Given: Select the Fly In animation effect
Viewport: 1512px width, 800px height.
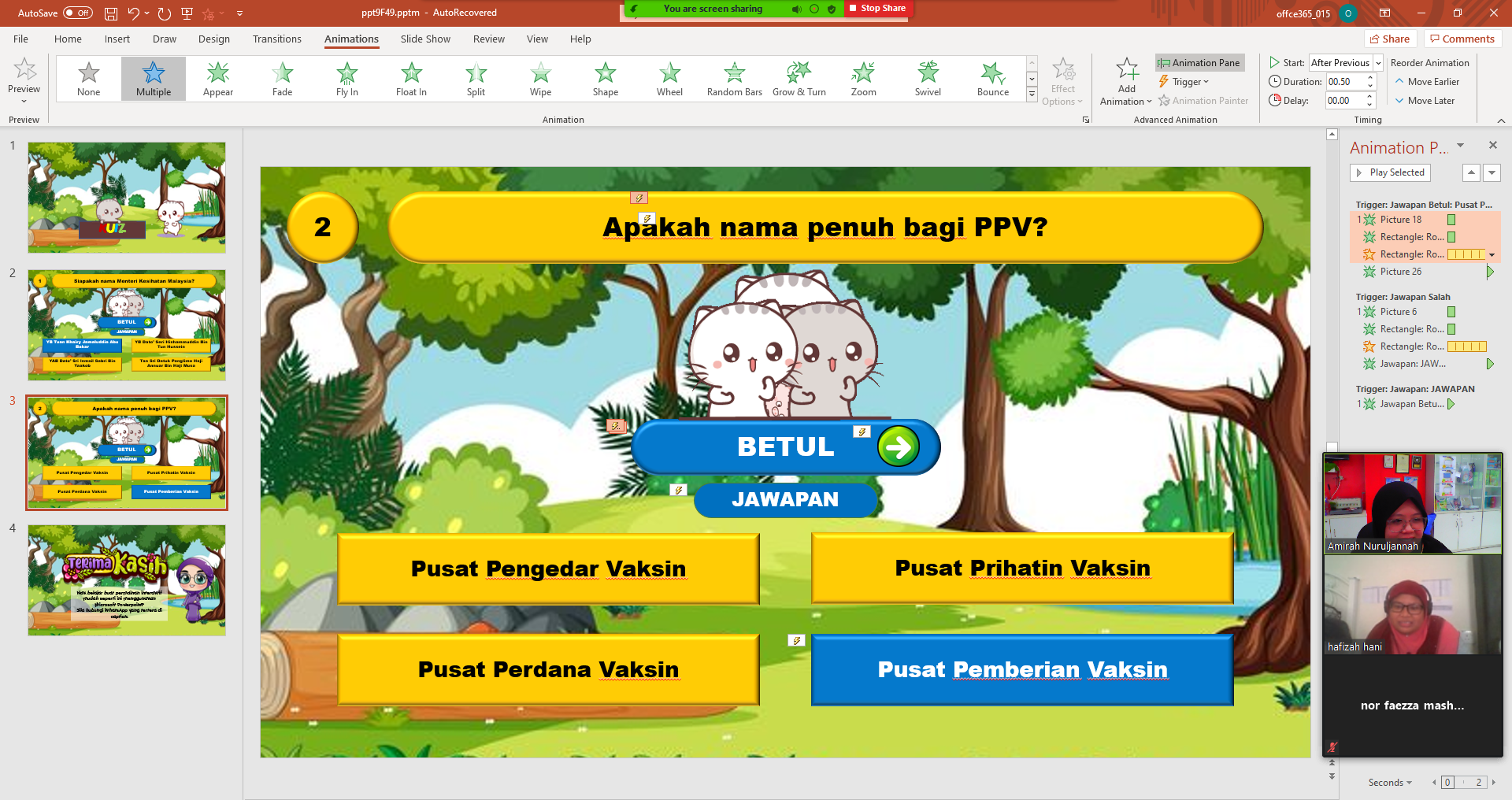Looking at the screenshot, I should [346, 79].
